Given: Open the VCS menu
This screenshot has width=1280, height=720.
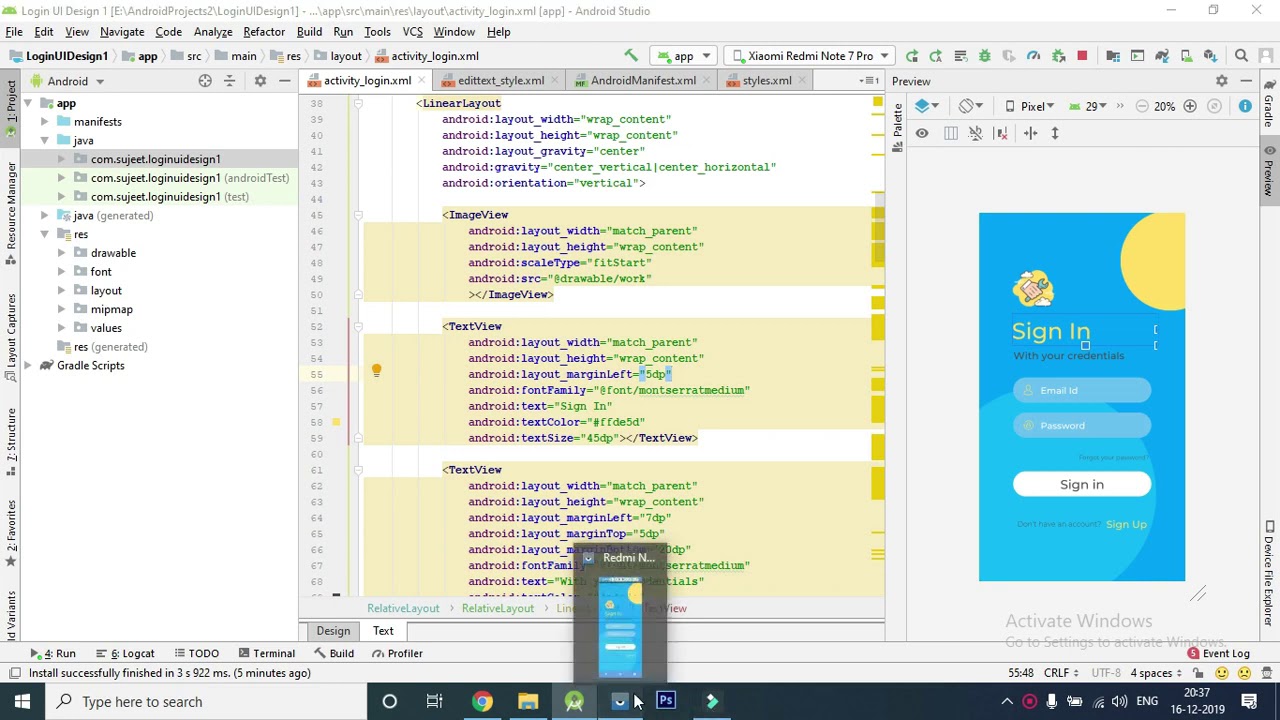Looking at the screenshot, I should [412, 32].
